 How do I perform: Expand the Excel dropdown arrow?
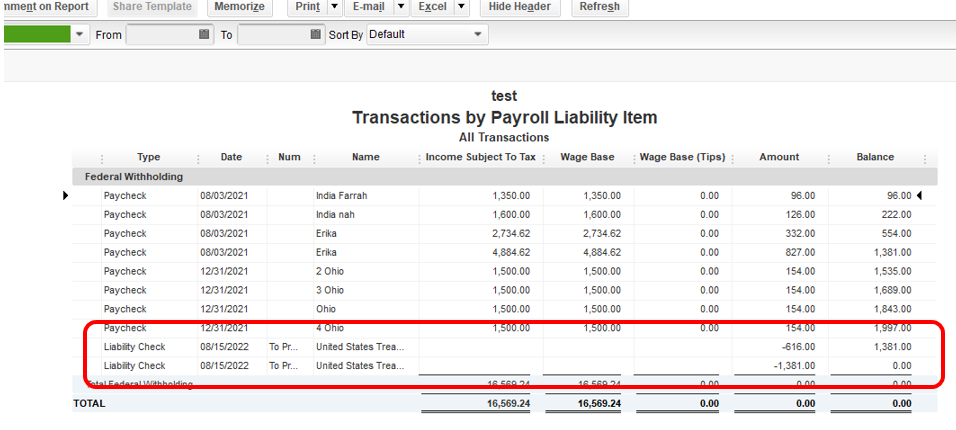pyautogui.click(x=462, y=7)
